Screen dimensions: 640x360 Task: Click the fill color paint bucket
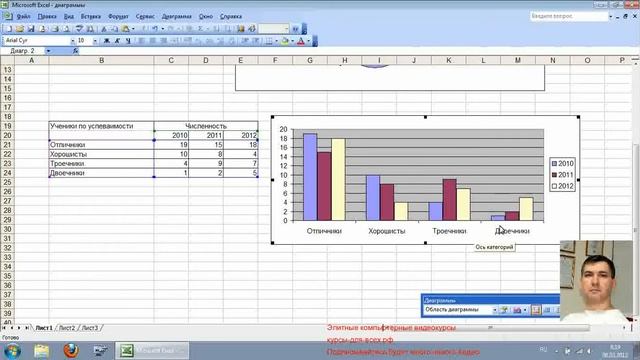click(x=285, y=40)
